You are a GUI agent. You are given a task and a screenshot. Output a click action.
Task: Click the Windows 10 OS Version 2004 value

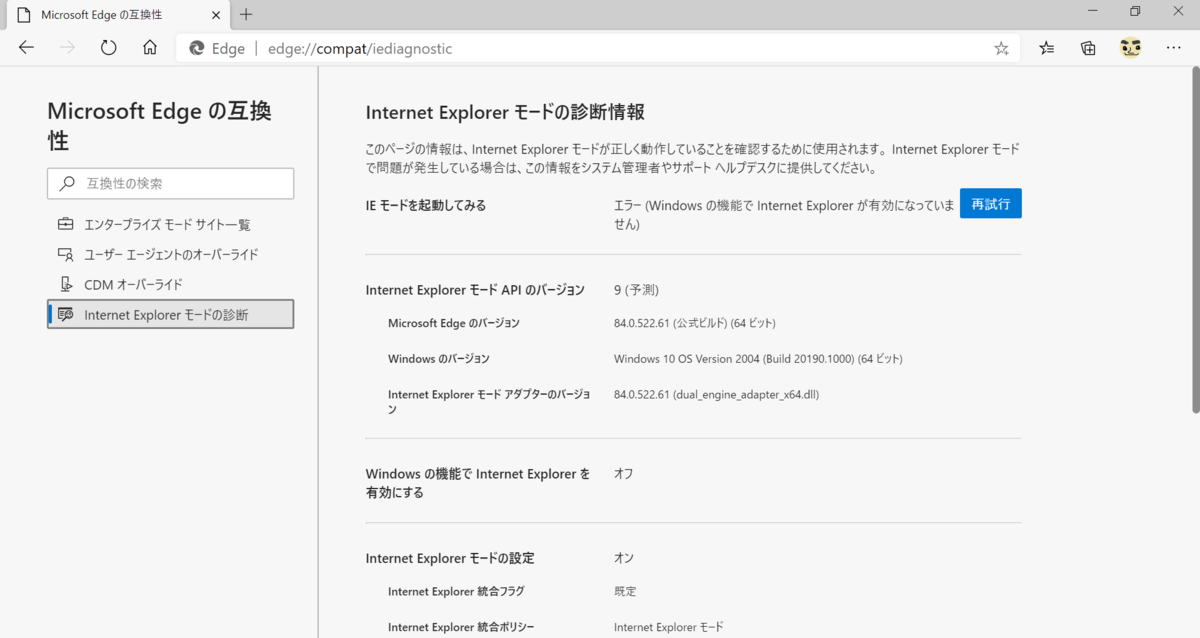click(758, 358)
